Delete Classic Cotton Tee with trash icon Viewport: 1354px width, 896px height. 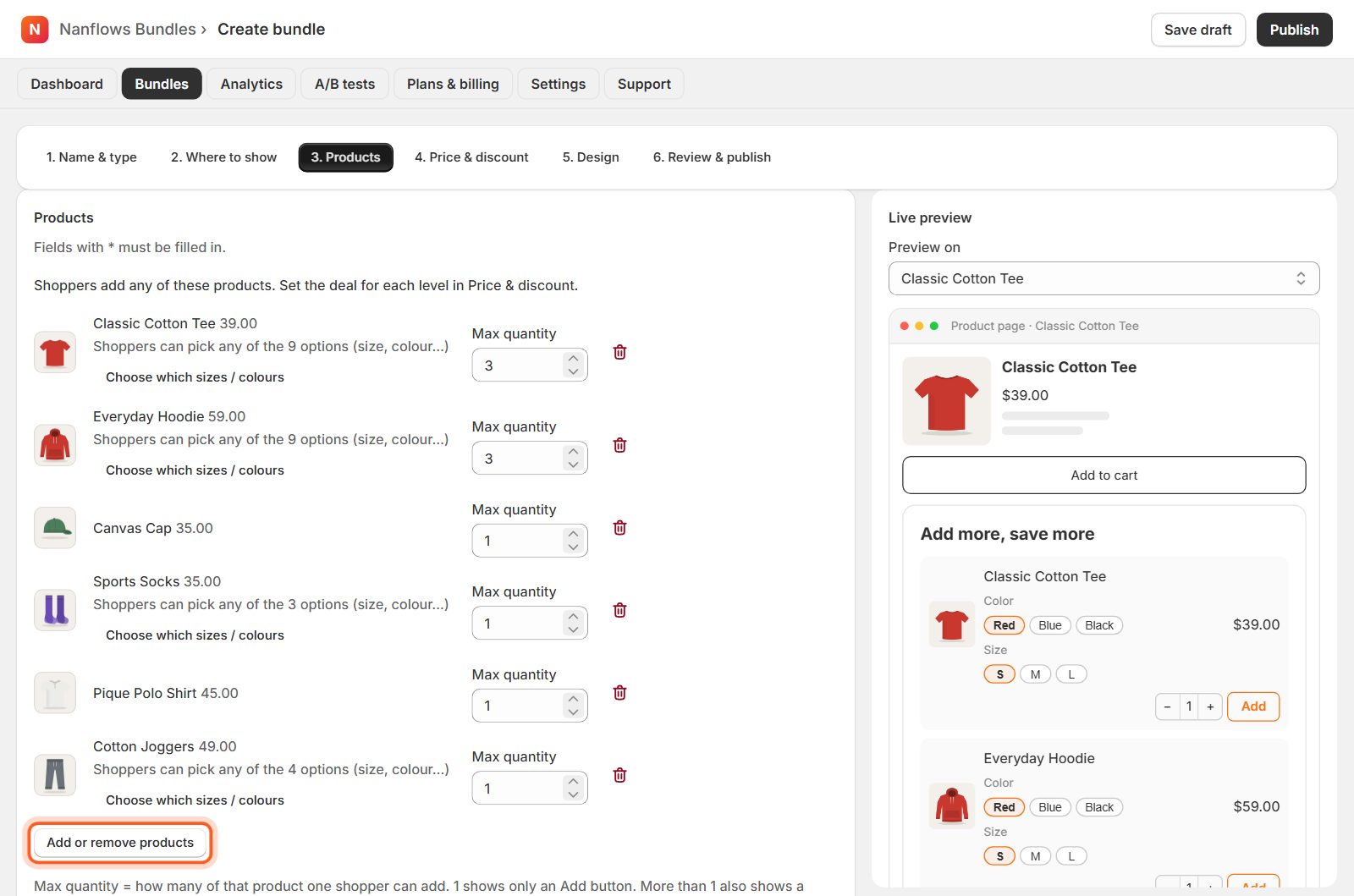tap(619, 352)
